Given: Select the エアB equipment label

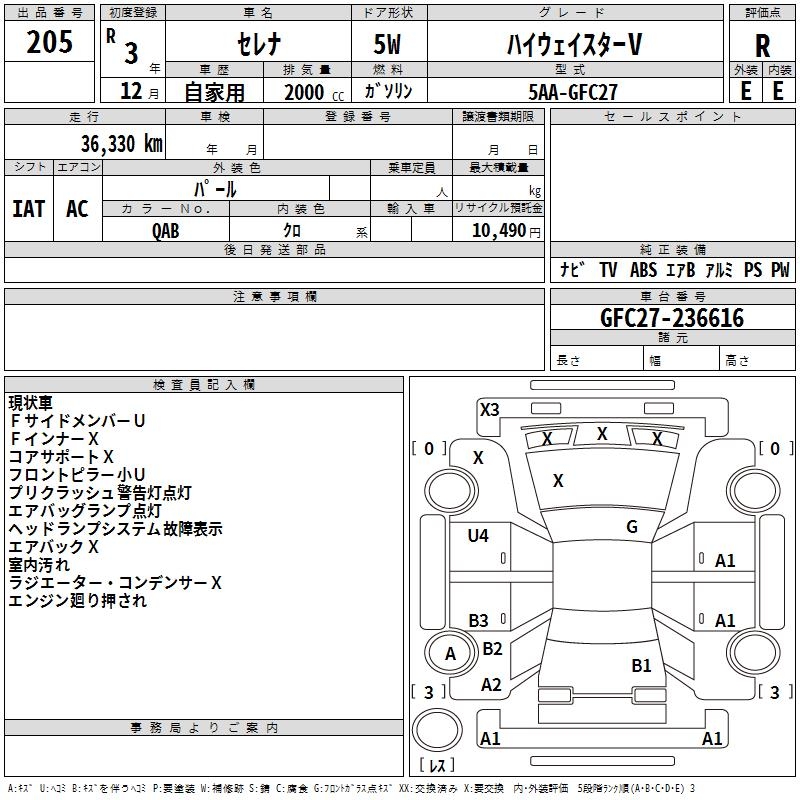Looking at the screenshot, I should [x=681, y=269].
